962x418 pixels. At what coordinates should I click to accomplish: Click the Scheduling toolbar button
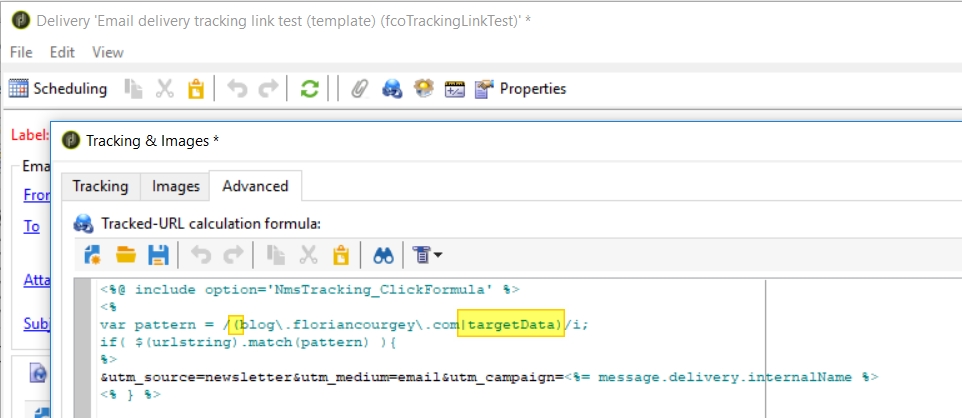pyautogui.click(x=58, y=89)
